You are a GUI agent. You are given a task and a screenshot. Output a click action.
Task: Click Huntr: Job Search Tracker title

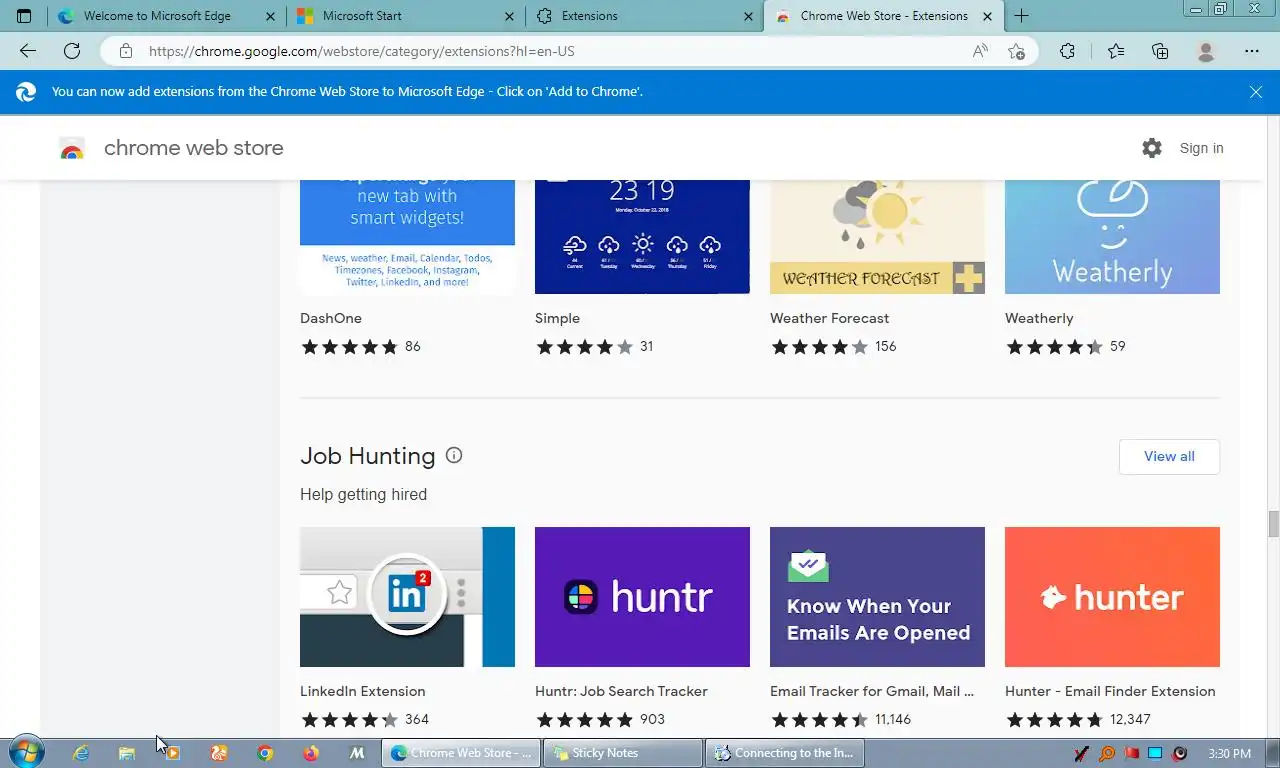pos(621,691)
